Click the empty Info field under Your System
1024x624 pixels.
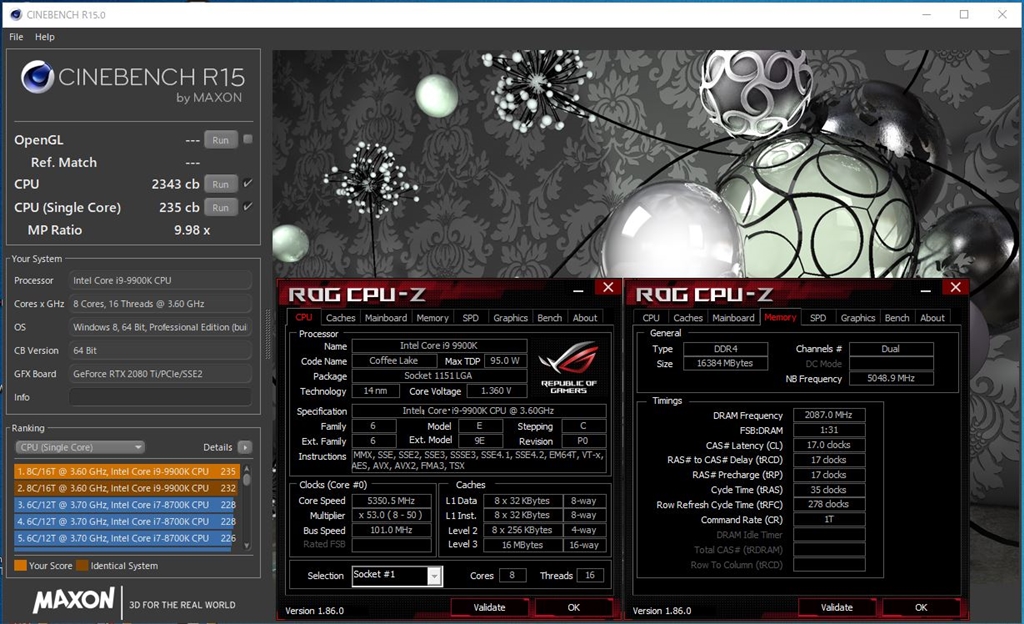(160, 397)
